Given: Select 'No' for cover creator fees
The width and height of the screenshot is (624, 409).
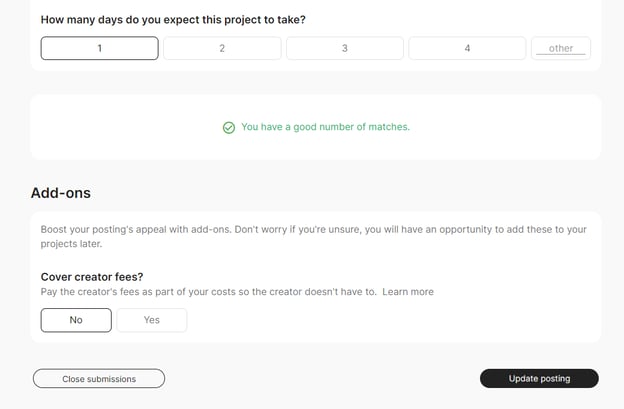Looking at the screenshot, I should pyautogui.click(x=76, y=320).
